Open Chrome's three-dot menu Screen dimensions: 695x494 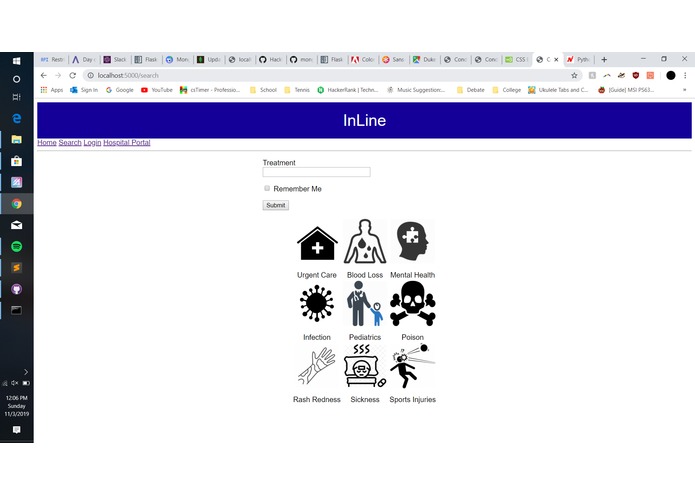coord(685,75)
